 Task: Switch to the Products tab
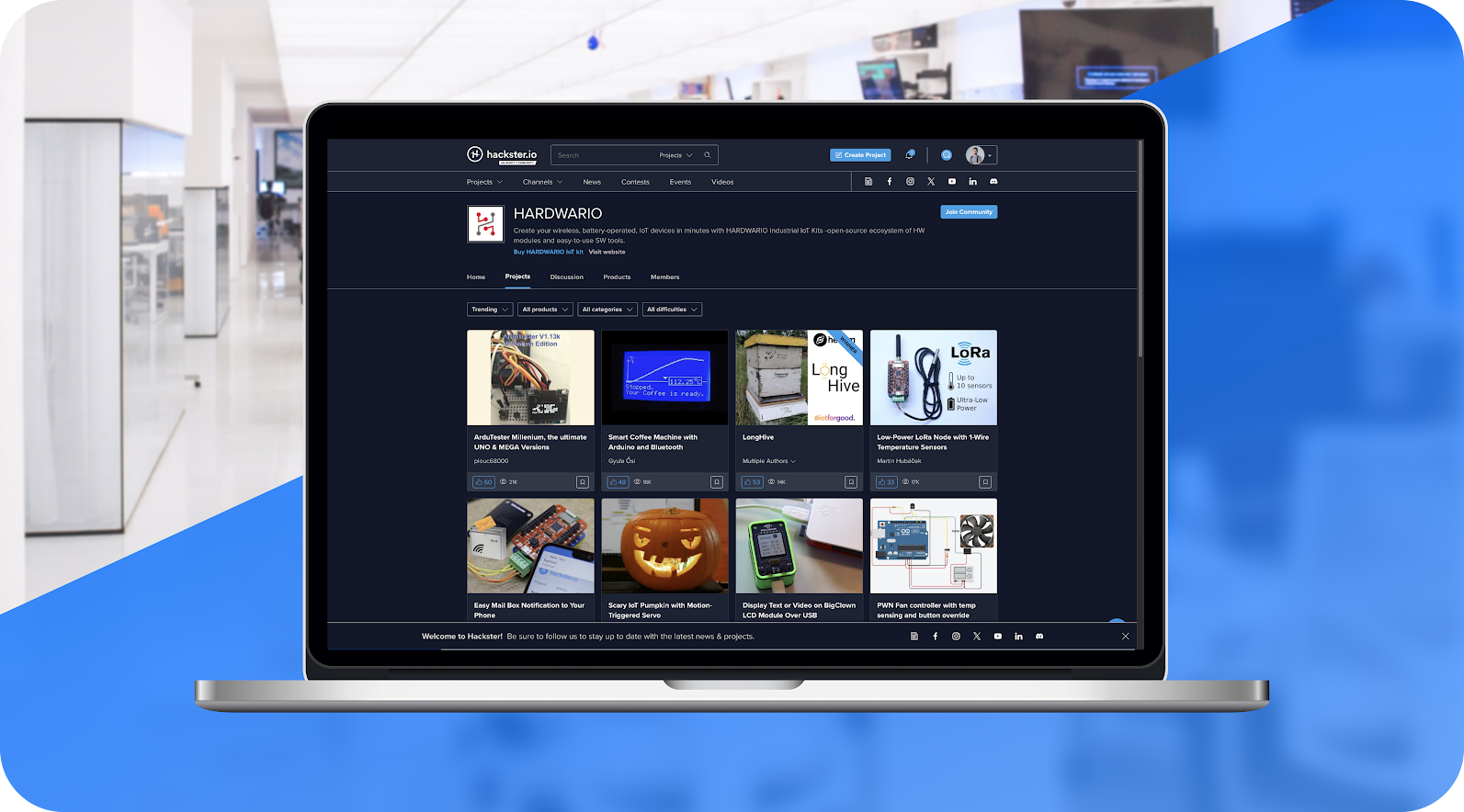pyautogui.click(x=617, y=276)
